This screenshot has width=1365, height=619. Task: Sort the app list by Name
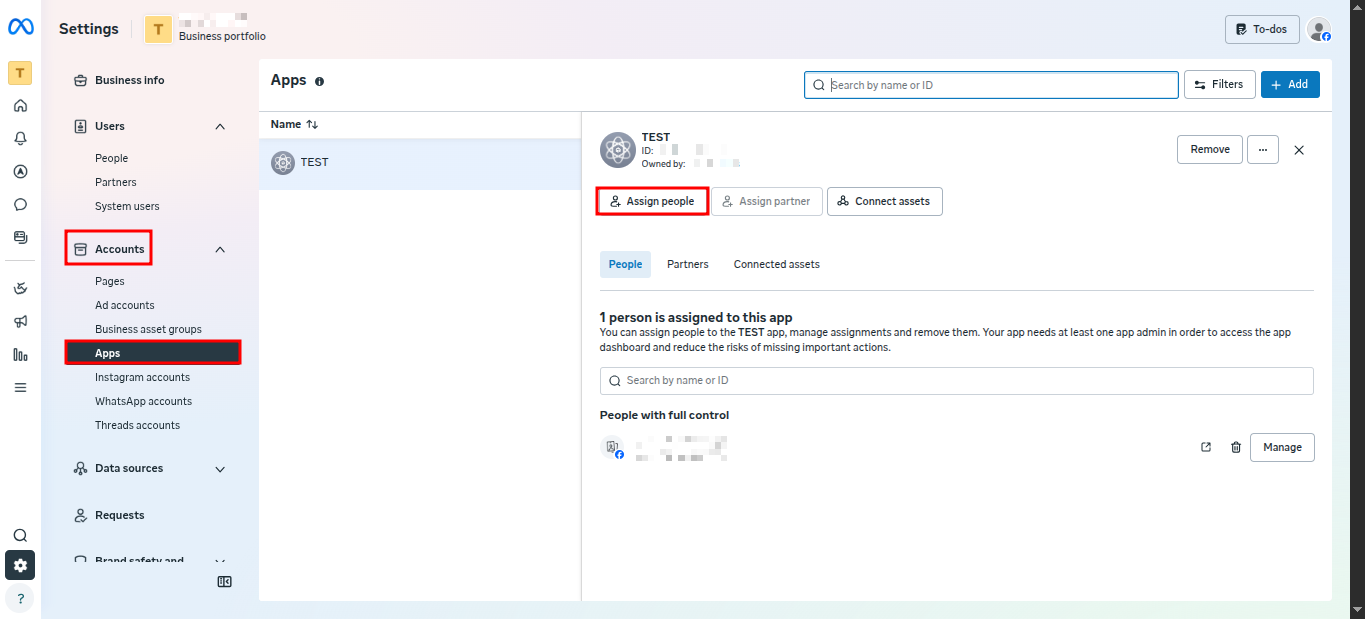click(x=295, y=124)
